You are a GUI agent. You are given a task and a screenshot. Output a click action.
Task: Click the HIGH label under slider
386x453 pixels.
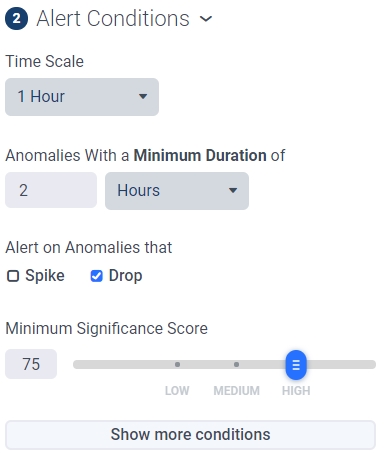pyautogui.click(x=296, y=391)
